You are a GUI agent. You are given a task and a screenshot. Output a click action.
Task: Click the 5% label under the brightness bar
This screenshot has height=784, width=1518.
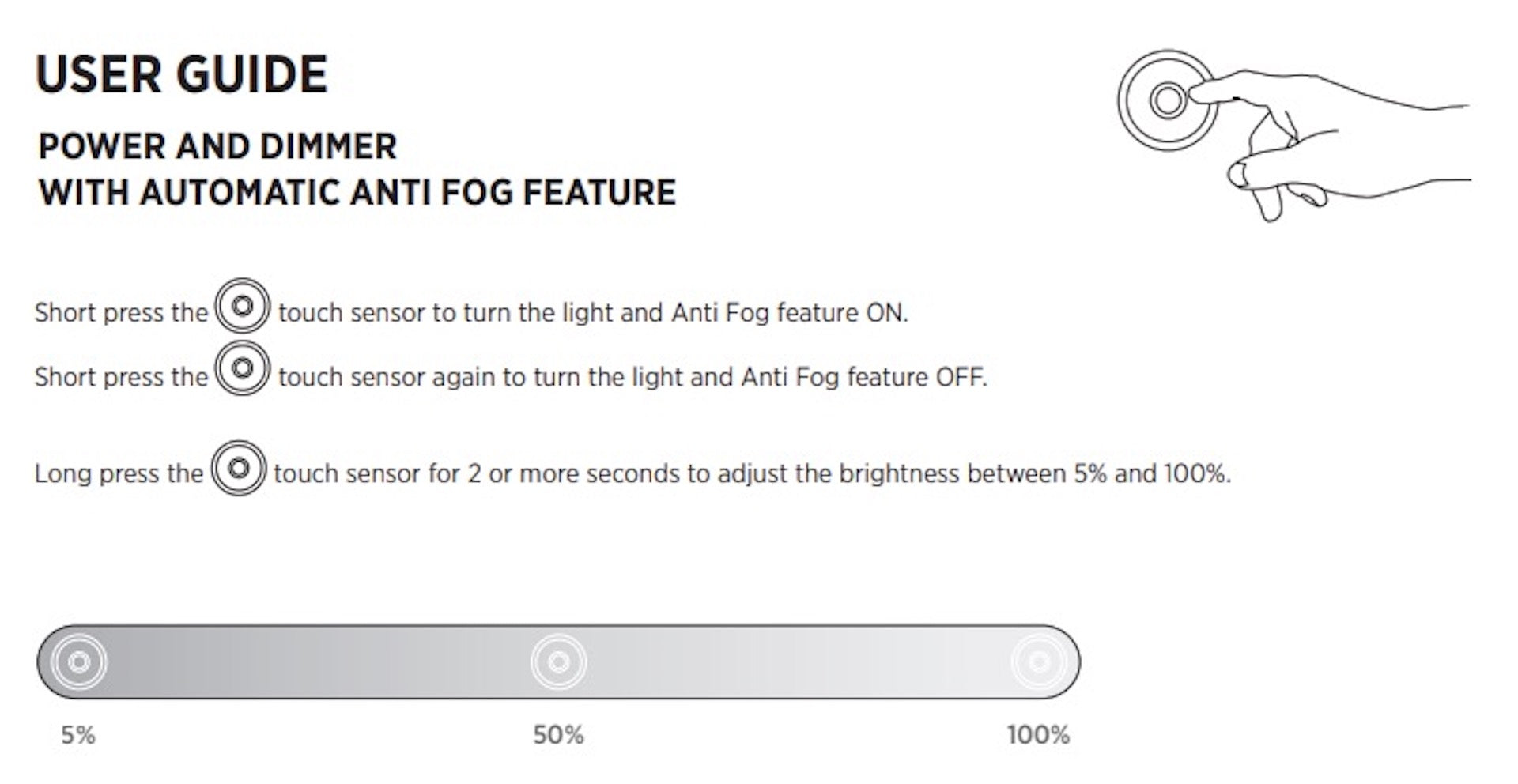click(x=78, y=736)
